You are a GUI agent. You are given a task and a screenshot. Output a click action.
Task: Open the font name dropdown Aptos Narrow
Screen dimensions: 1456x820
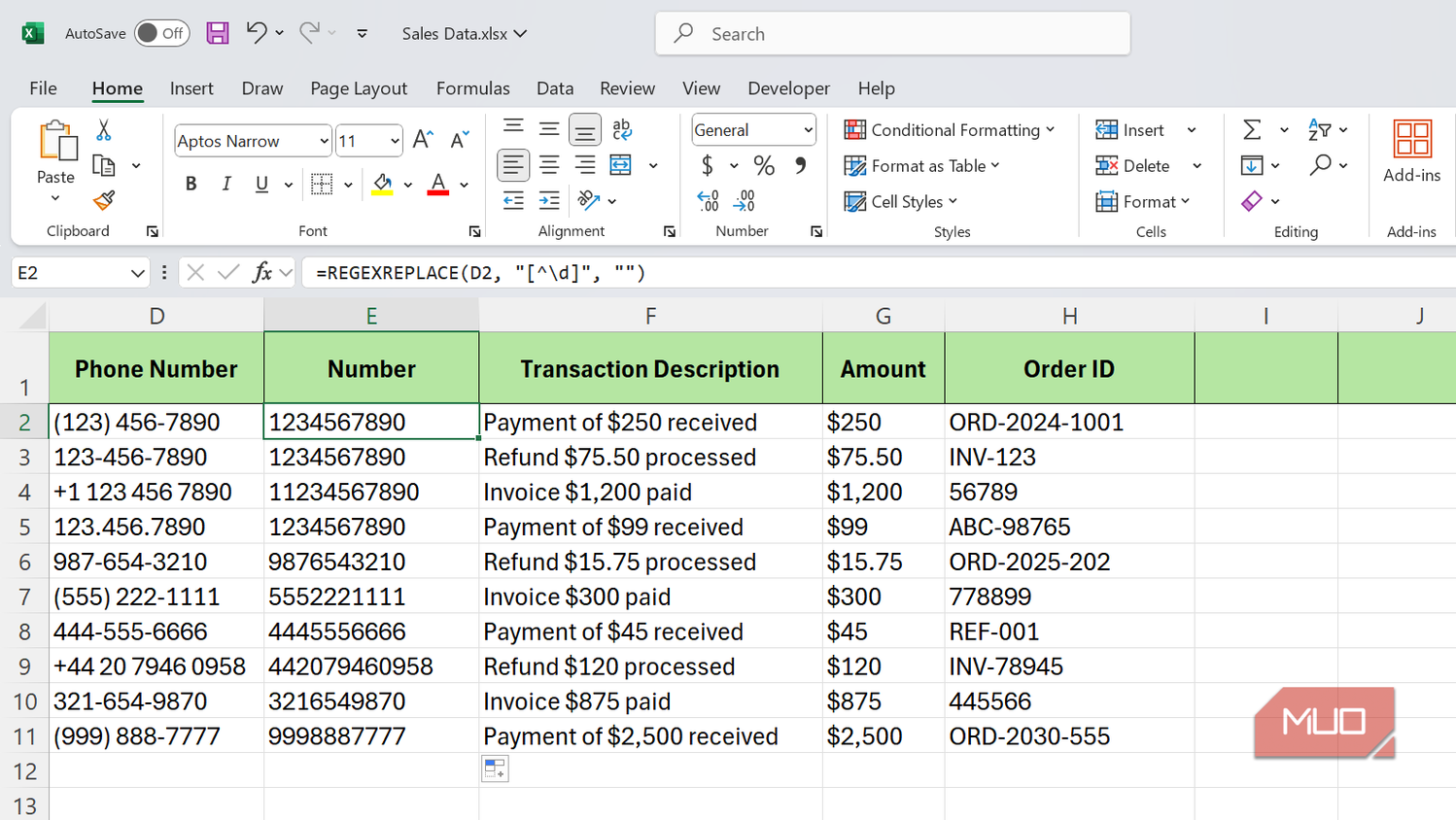pyautogui.click(x=324, y=141)
